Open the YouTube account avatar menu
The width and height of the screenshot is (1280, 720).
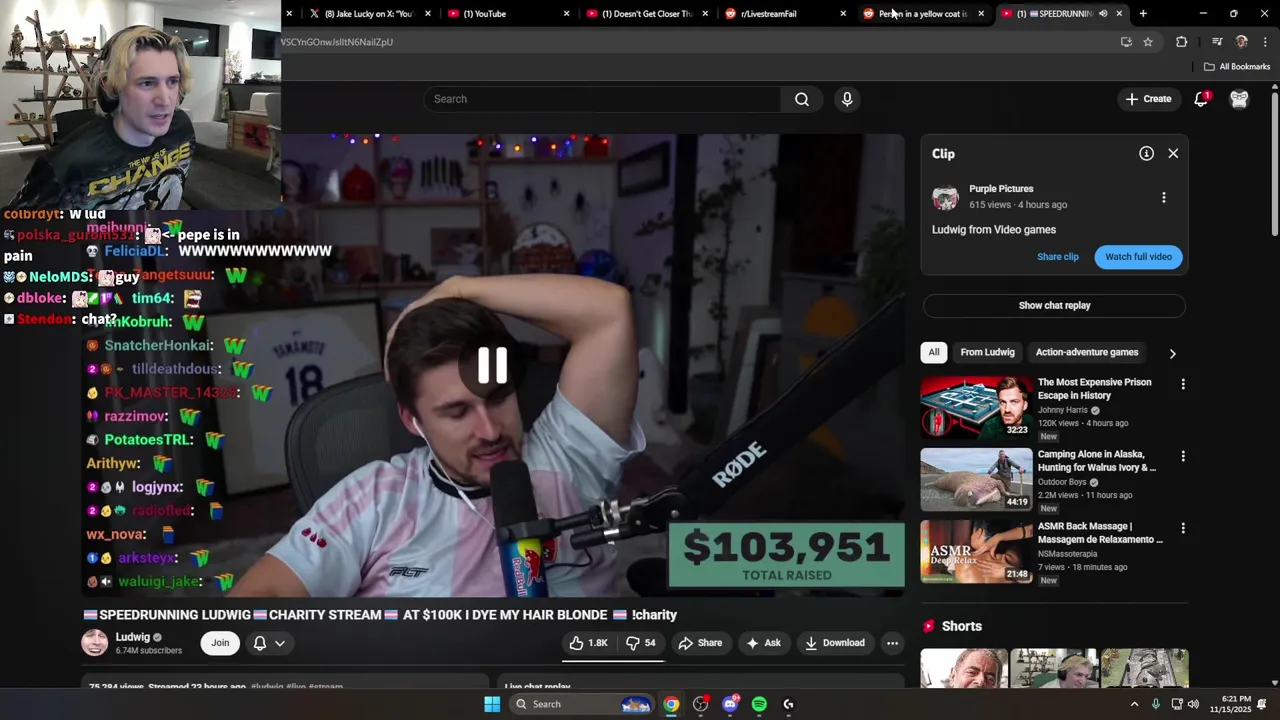coord(1239,99)
